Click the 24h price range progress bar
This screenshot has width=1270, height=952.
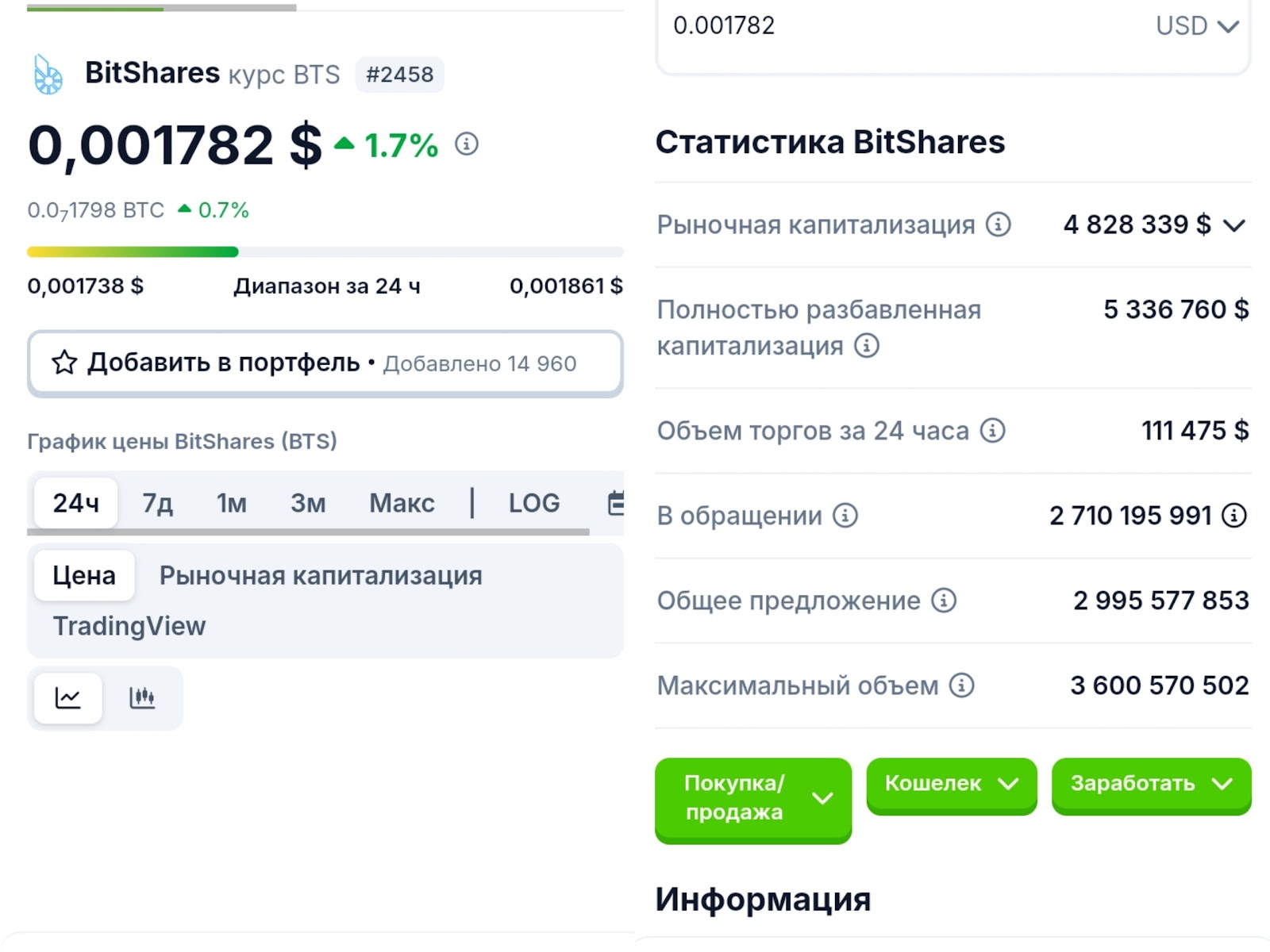coord(325,252)
